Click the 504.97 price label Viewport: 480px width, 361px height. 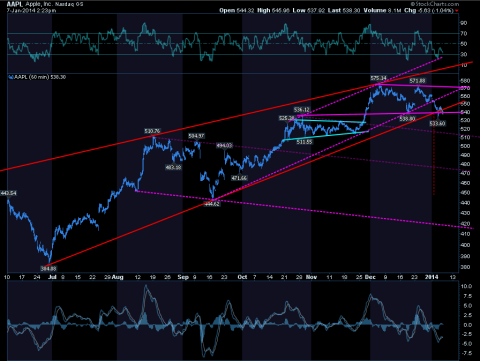click(x=196, y=136)
